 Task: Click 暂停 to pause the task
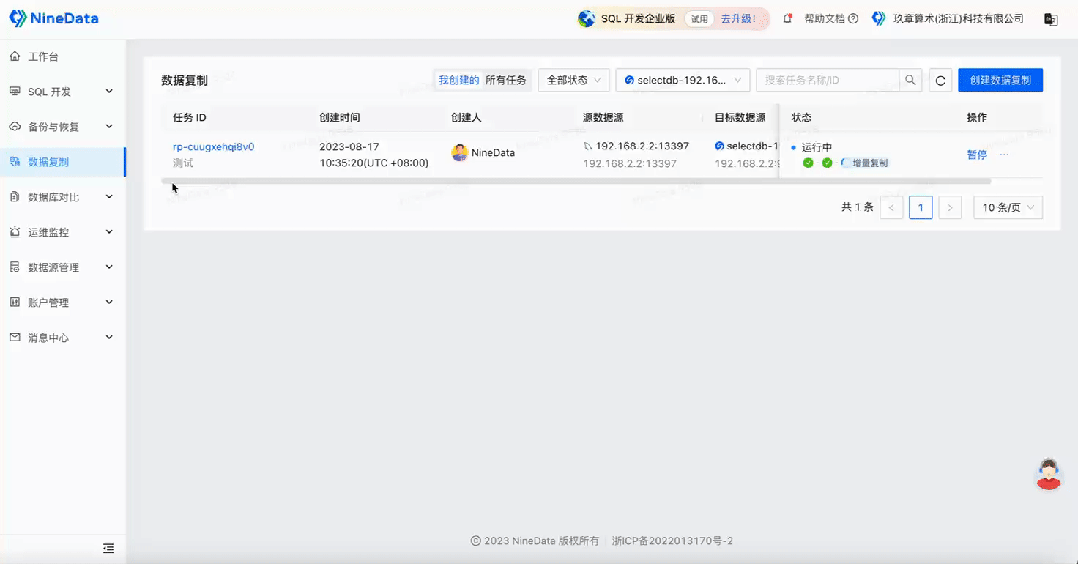pos(976,155)
